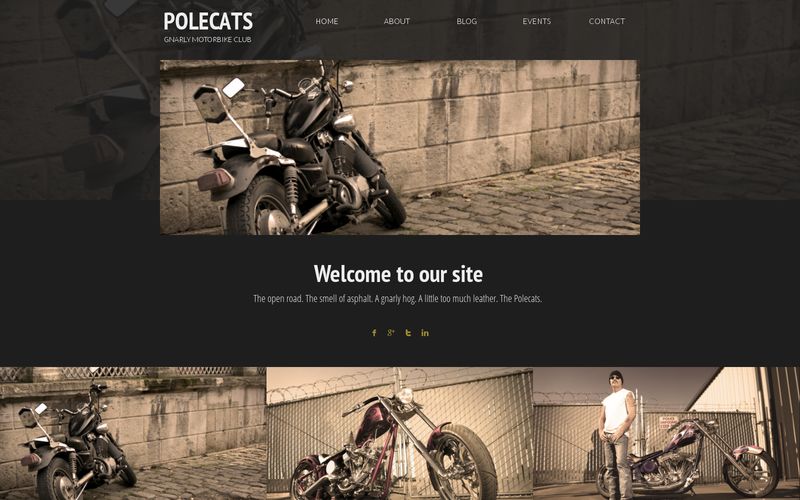This screenshot has height=500, width=800.
Task: Click the POLECATS site logo
Action: point(208,21)
